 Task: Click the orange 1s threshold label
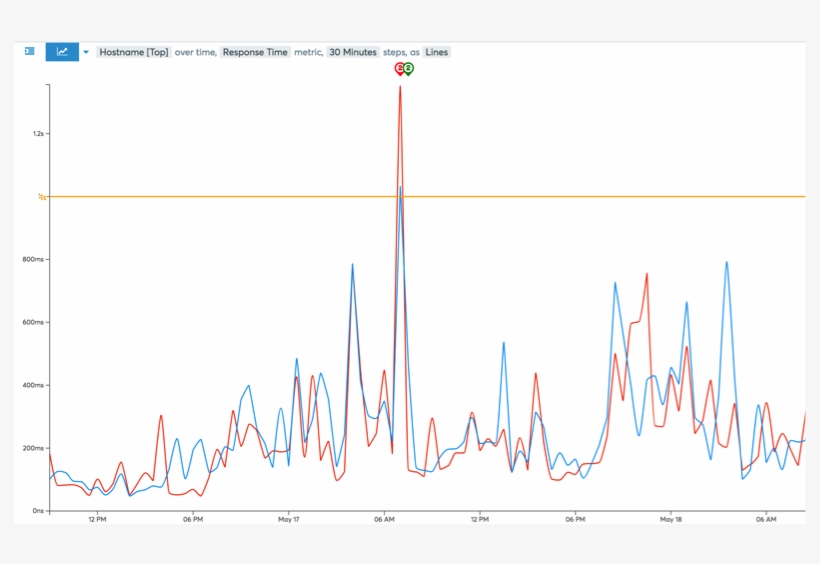[x=42, y=197]
